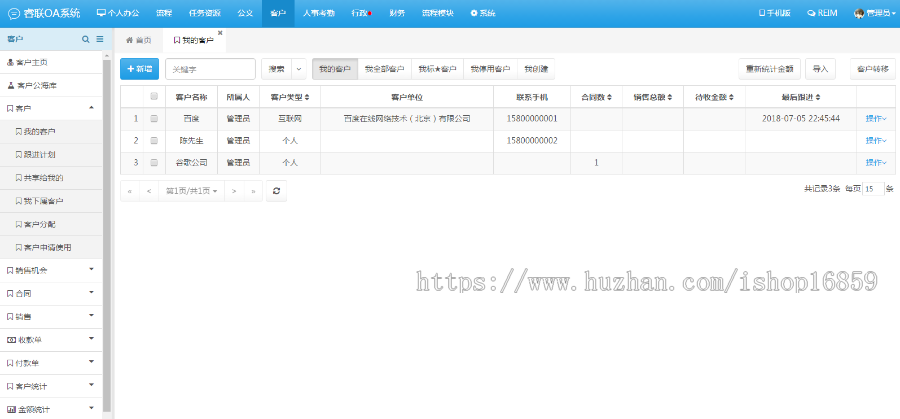Viewport: 900px width, 419px height.
Task: Click the 管理员 avatar account menu
Action: click(874, 13)
